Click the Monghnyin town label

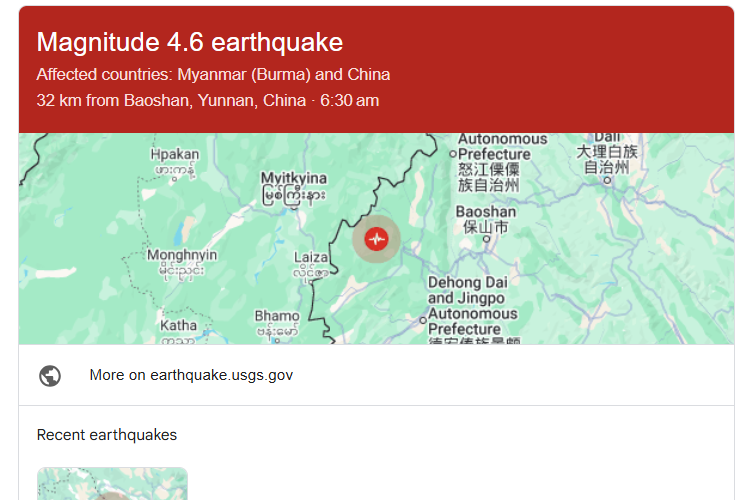tap(182, 256)
